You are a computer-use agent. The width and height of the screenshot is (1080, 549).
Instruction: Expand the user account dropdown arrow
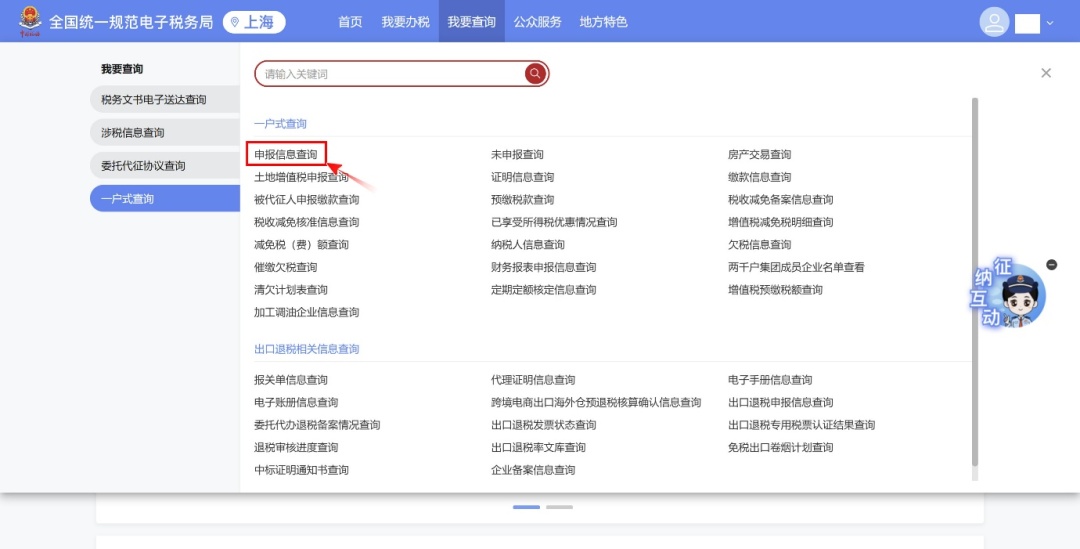[1050, 23]
